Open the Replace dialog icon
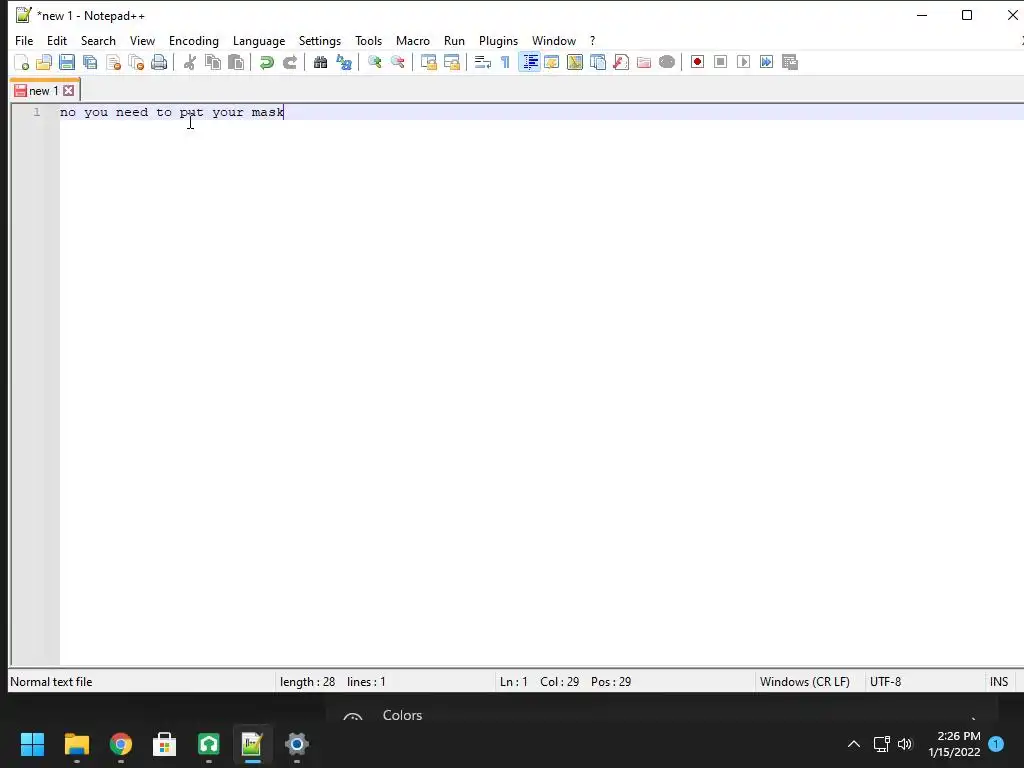 (344, 62)
